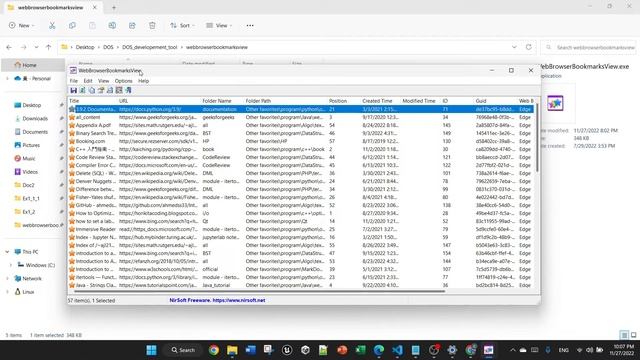Go up one folder with the up arrow
The image size is (640, 360).
pyautogui.click(x=49, y=47)
